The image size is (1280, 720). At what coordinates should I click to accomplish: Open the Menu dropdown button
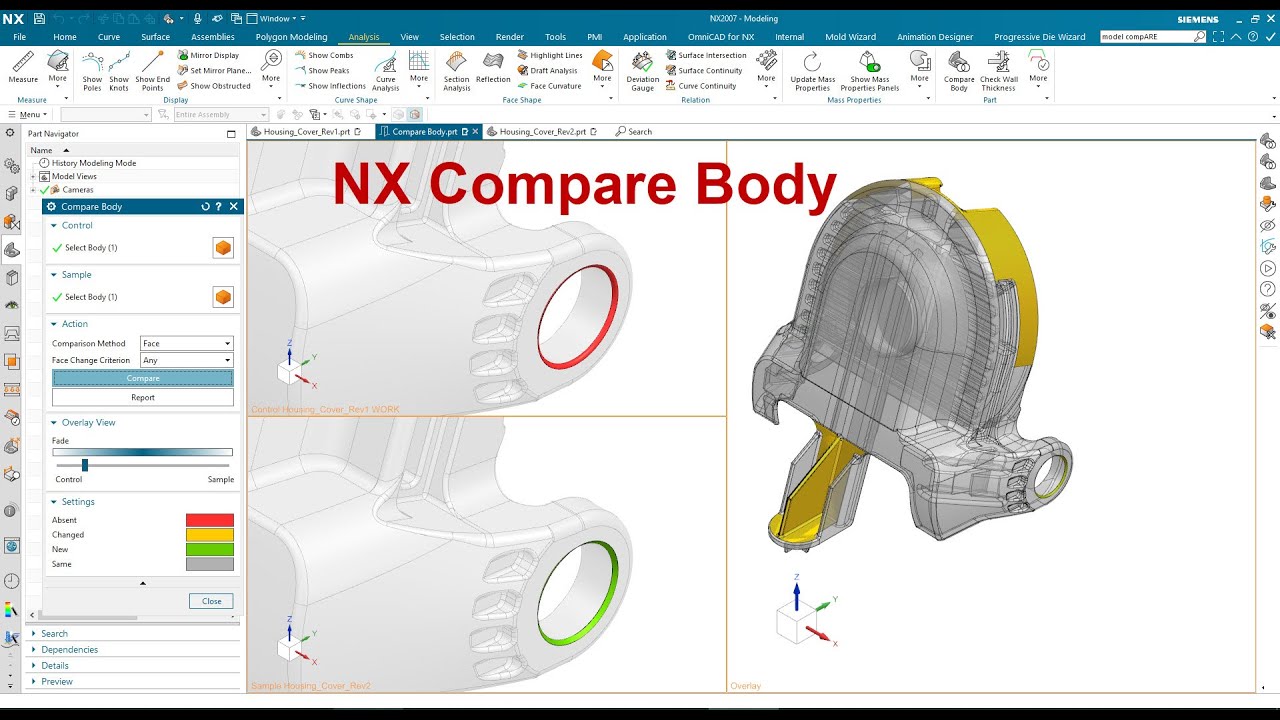point(26,115)
